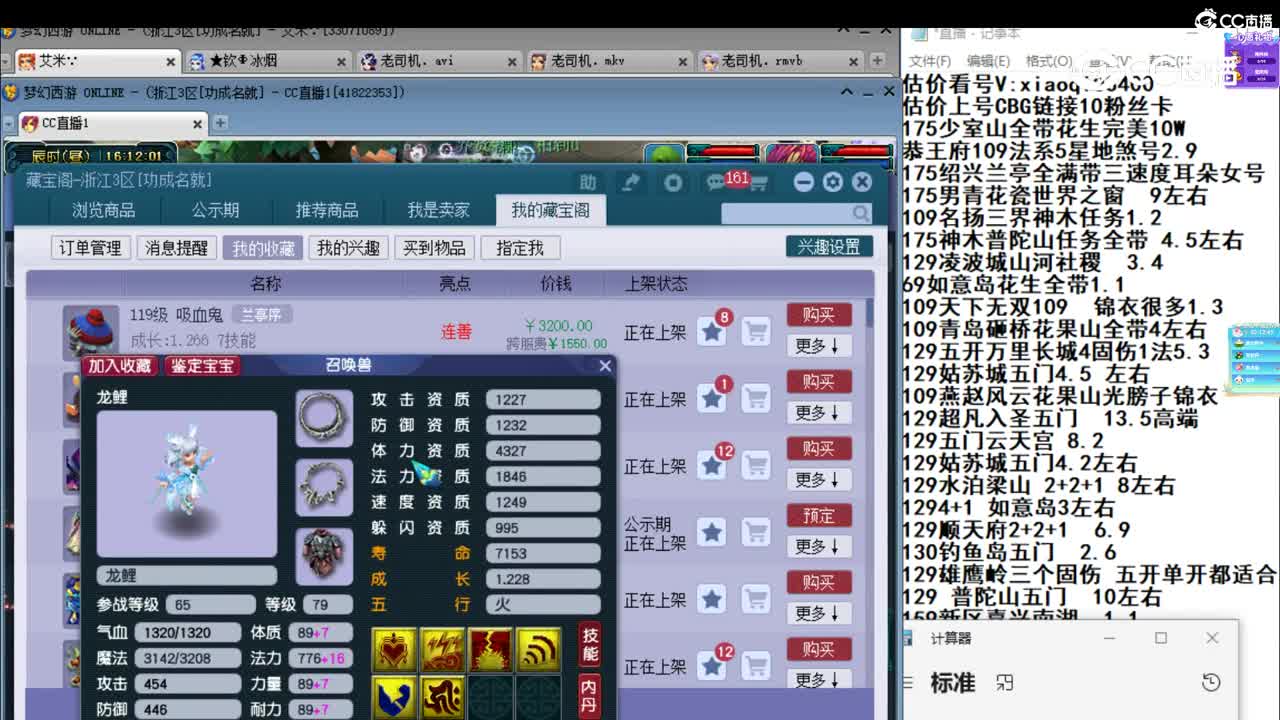Open the pet 技能 skills tab
This screenshot has height=720, width=1280.
591,645
